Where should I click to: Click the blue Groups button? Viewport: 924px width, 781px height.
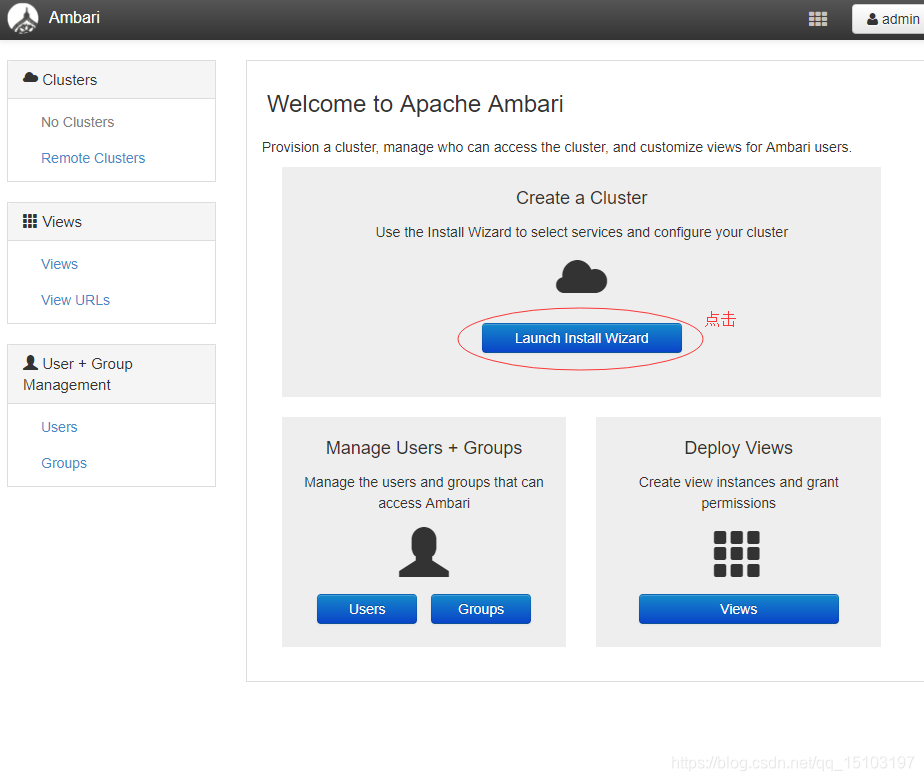point(481,609)
